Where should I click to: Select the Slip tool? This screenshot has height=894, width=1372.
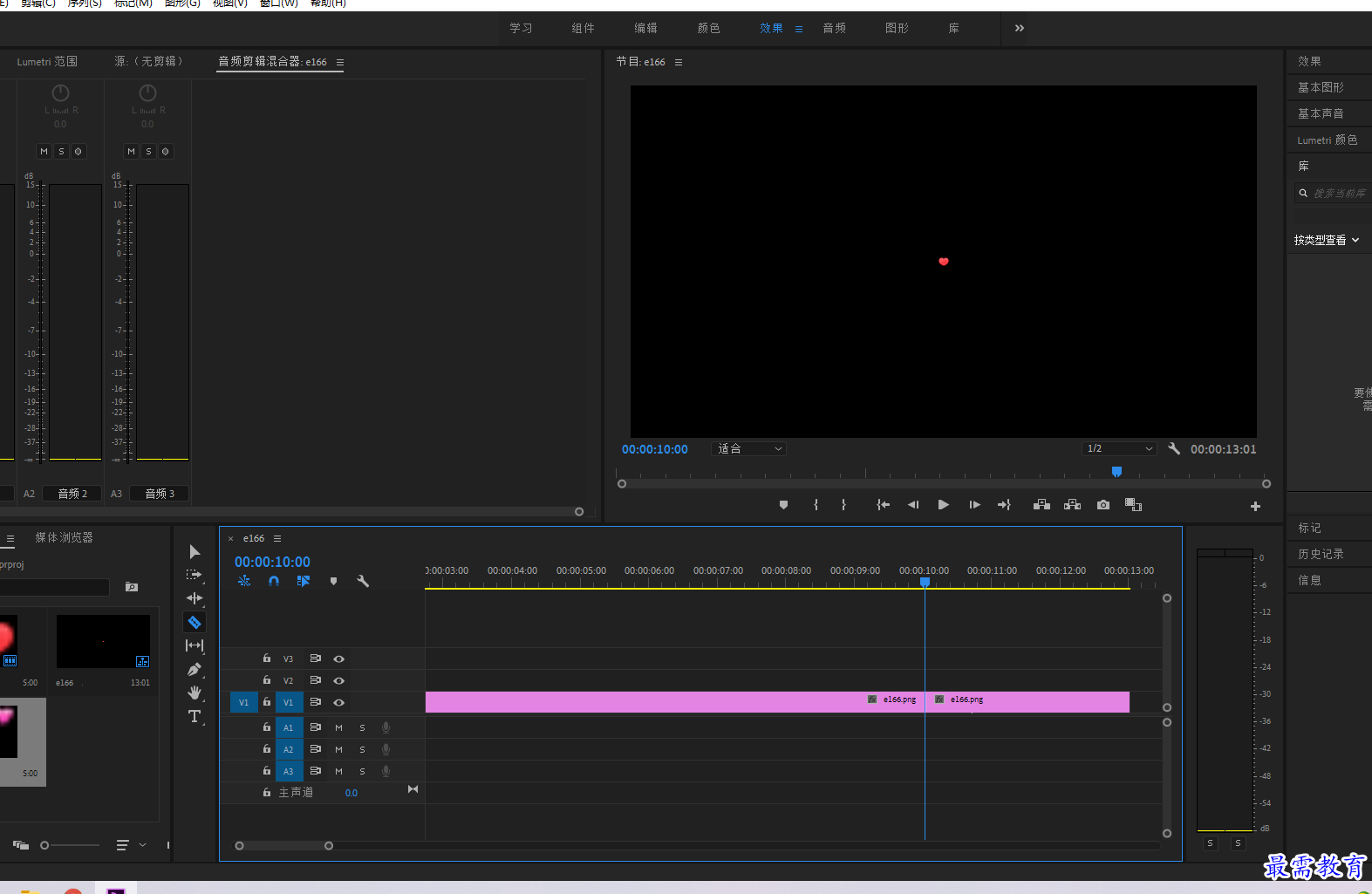(x=195, y=645)
